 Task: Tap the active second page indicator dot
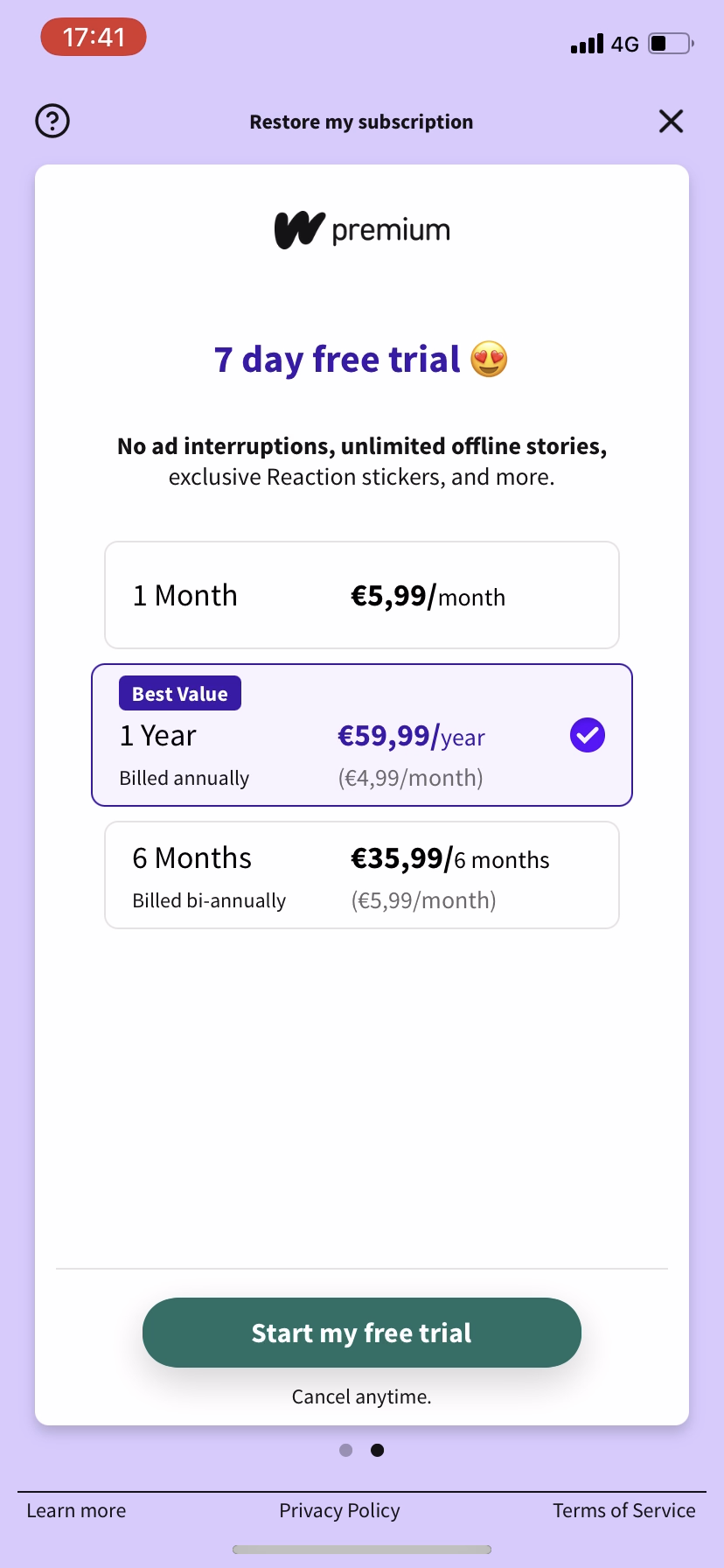click(x=377, y=1450)
